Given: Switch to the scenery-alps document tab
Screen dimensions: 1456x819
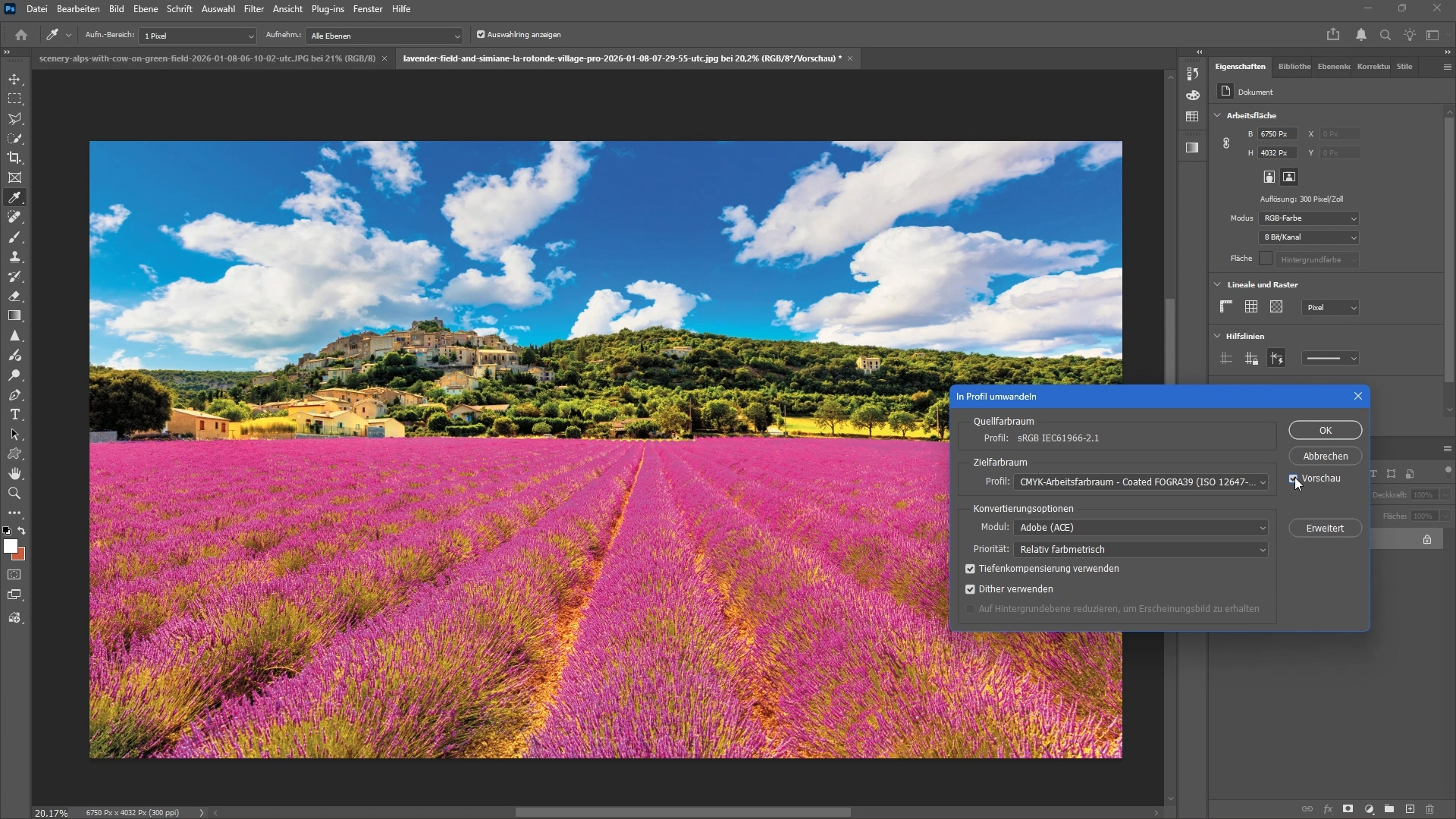Looking at the screenshot, I should pos(207,58).
